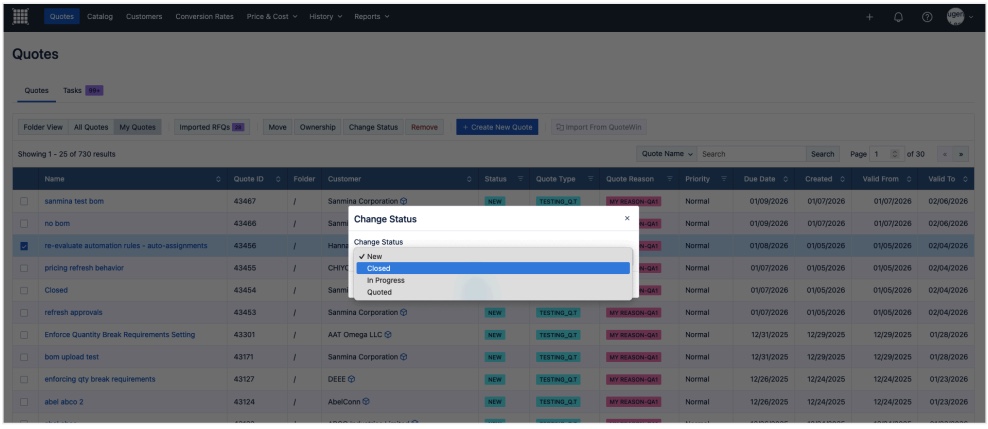The width and height of the screenshot is (988, 429).
Task: Pick the 'Quoted' status option
Action: 380,292
